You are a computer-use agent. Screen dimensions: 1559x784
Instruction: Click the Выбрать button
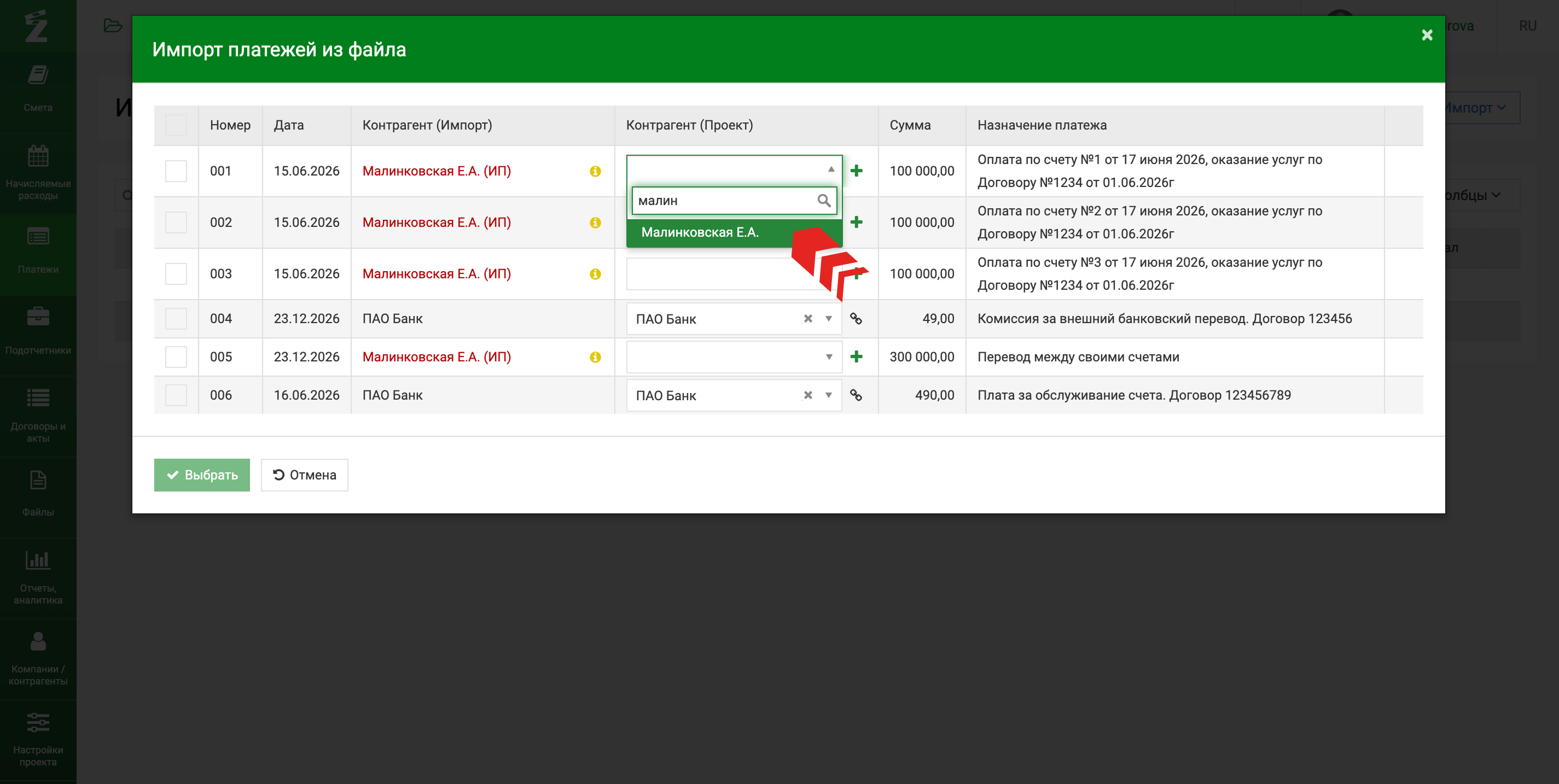(x=201, y=475)
